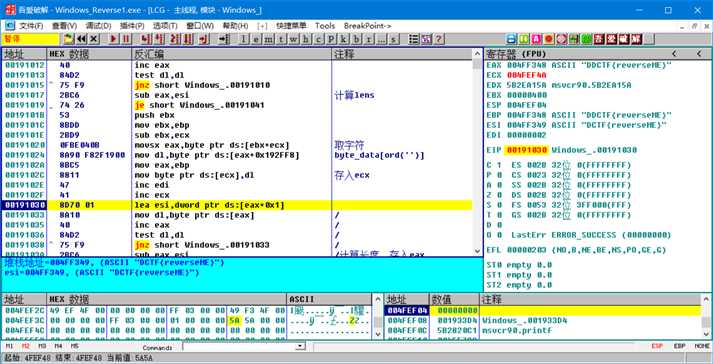Switch to memory tab M5
This screenshot has height=364, width=713.
75,347
